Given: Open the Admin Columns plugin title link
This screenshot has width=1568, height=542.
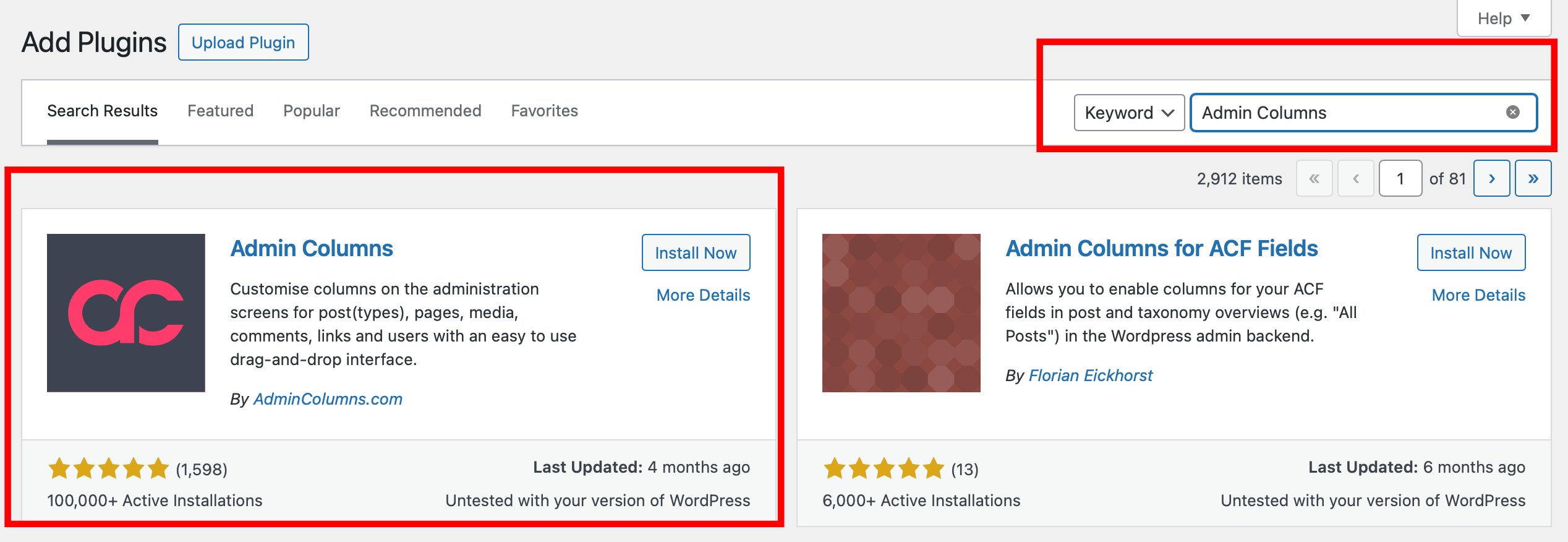Looking at the screenshot, I should coord(312,248).
